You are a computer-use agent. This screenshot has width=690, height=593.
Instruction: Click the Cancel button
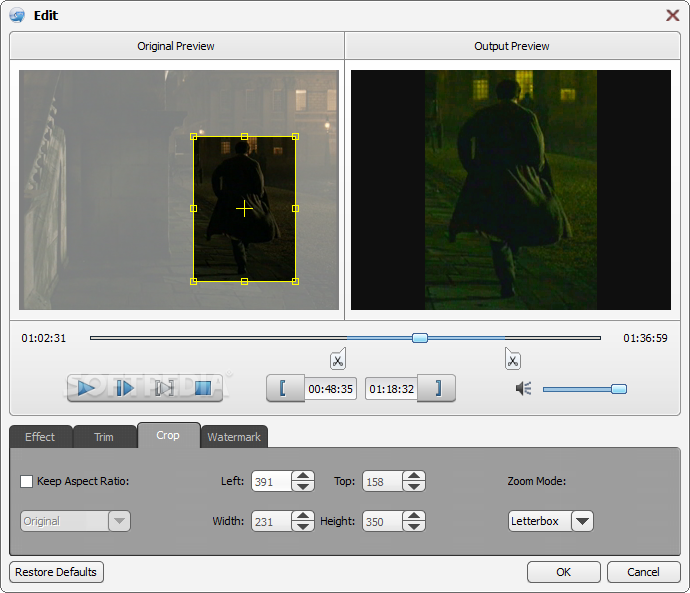[x=643, y=572]
